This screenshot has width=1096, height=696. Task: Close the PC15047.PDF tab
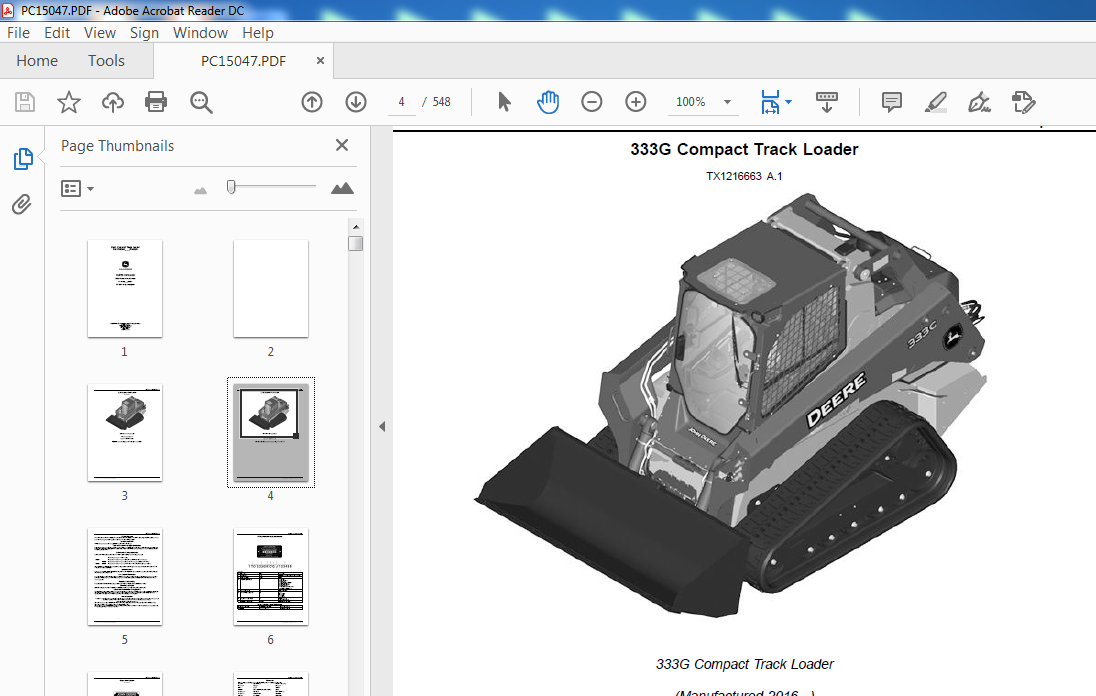click(x=320, y=61)
